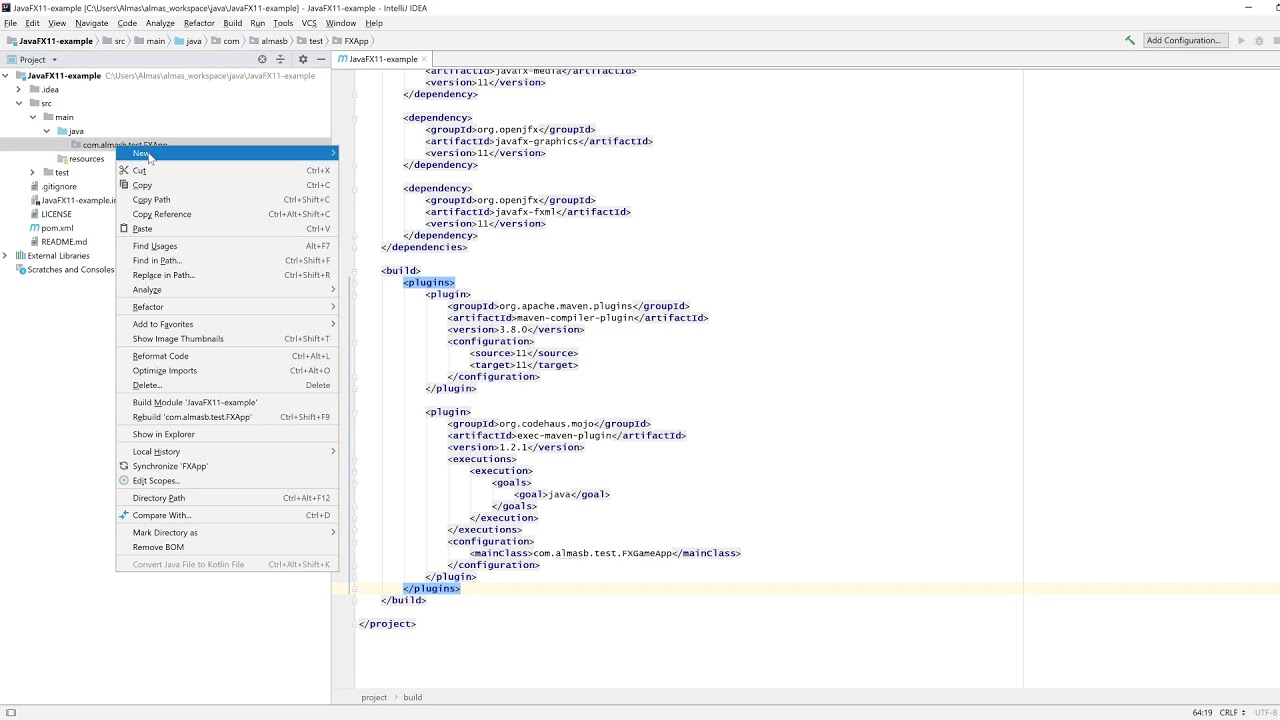Image resolution: width=1280 pixels, height=720 pixels.
Task: Collapse the main folder
Action: (x=33, y=117)
